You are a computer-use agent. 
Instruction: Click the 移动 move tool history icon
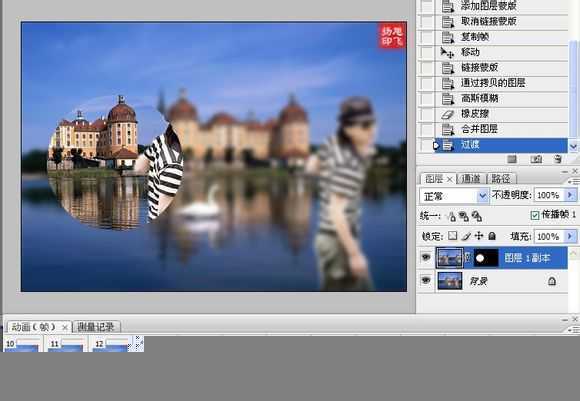[447, 52]
